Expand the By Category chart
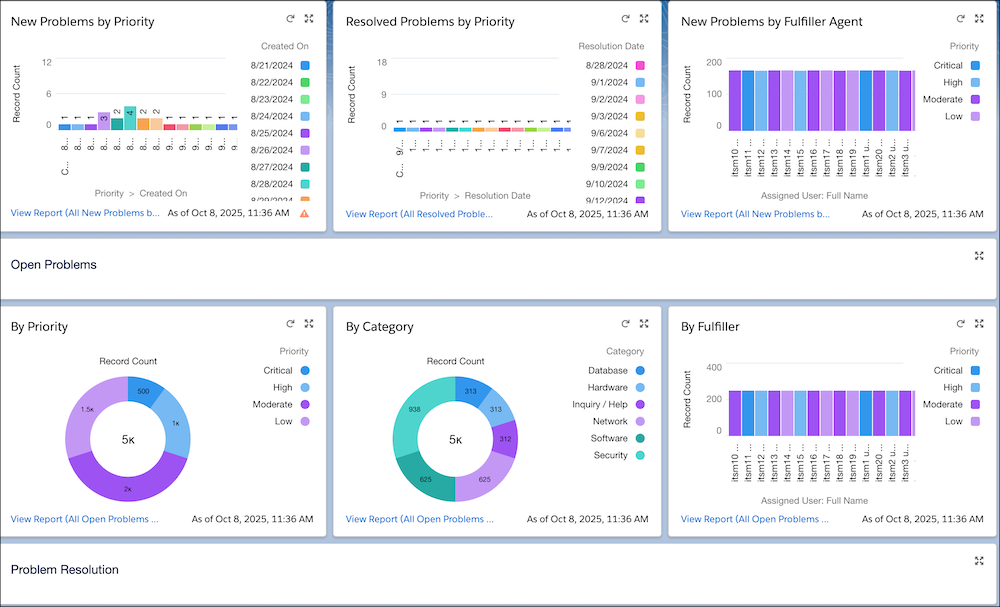1000x607 pixels. [644, 324]
